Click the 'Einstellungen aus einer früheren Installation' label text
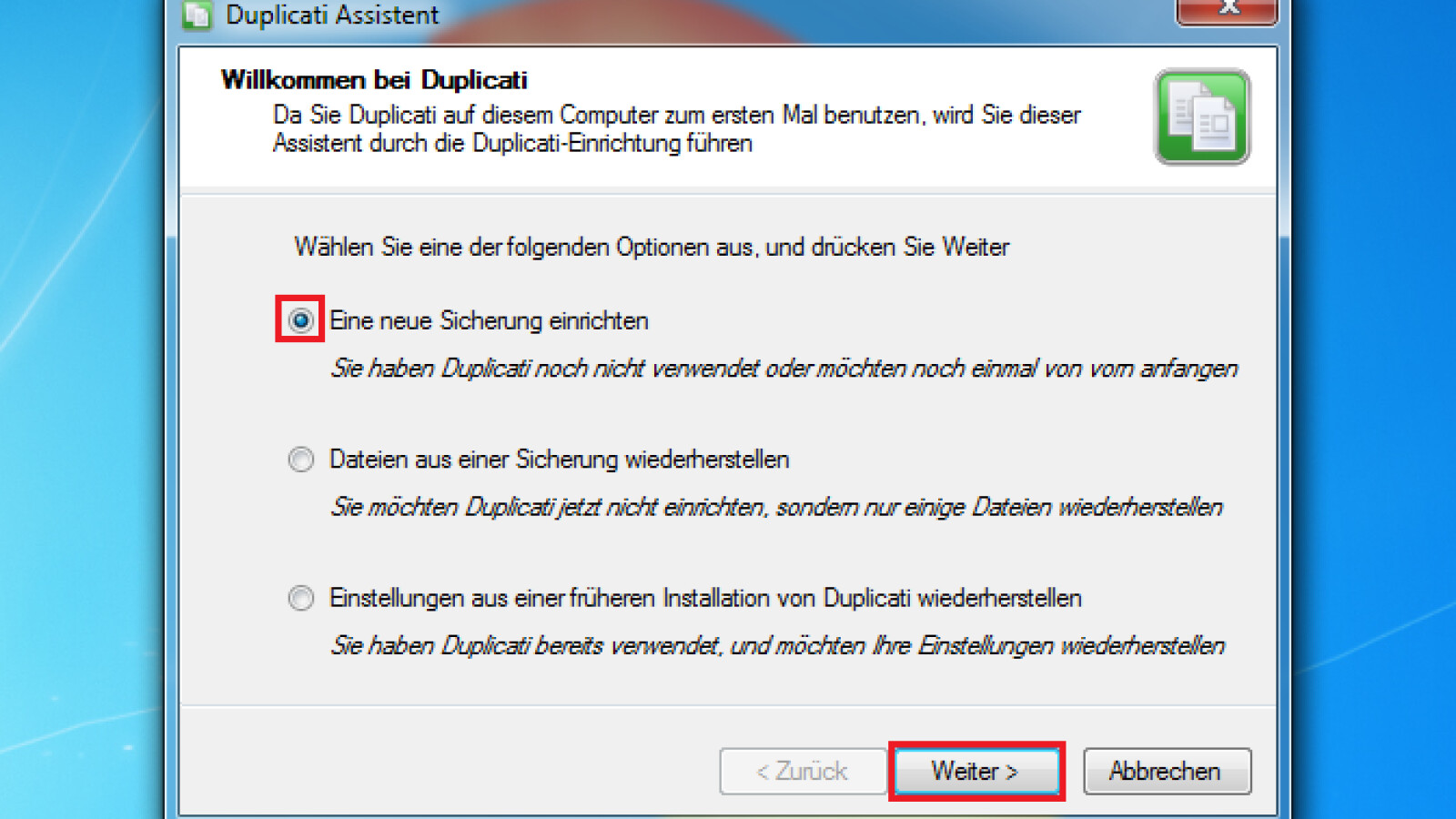The height and width of the screenshot is (819, 1456). click(705, 598)
